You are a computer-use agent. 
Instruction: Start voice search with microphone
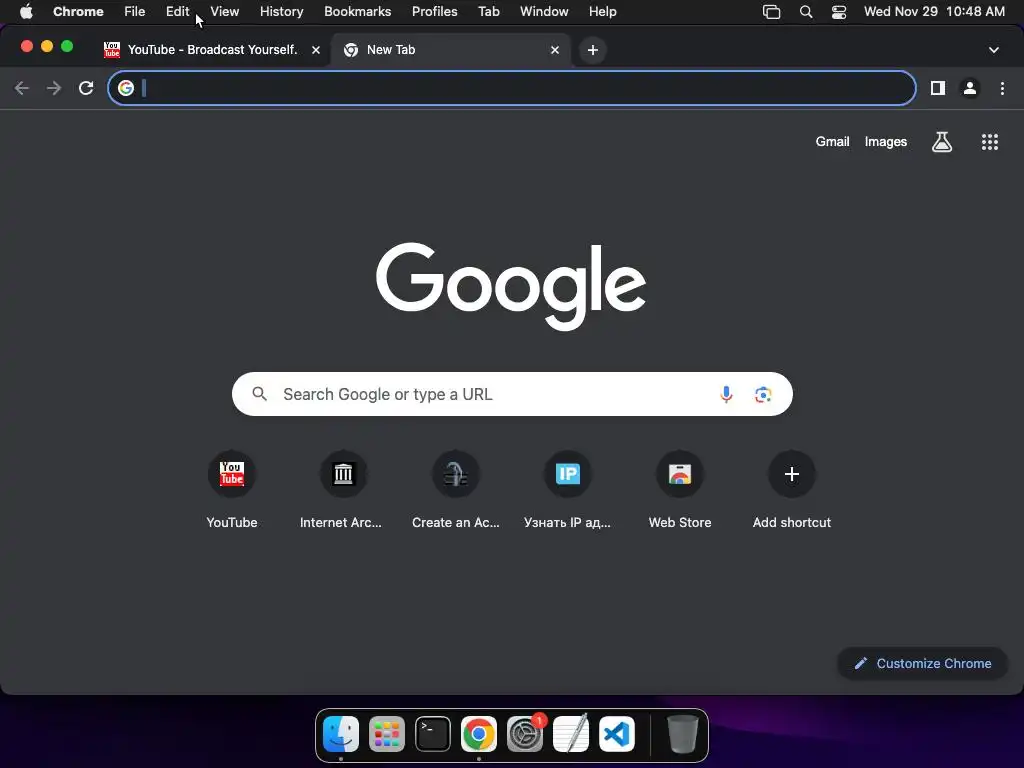726,394
